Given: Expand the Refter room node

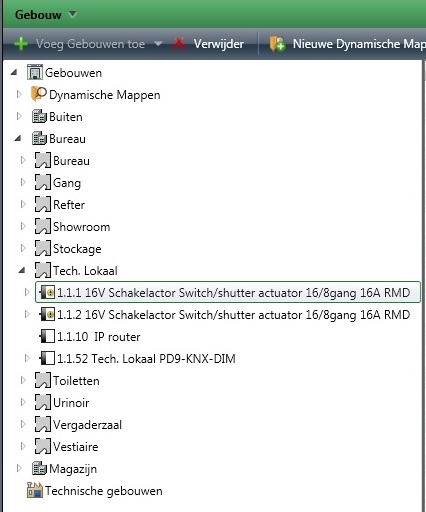Looking at the screenshot, I should point(23,204).
